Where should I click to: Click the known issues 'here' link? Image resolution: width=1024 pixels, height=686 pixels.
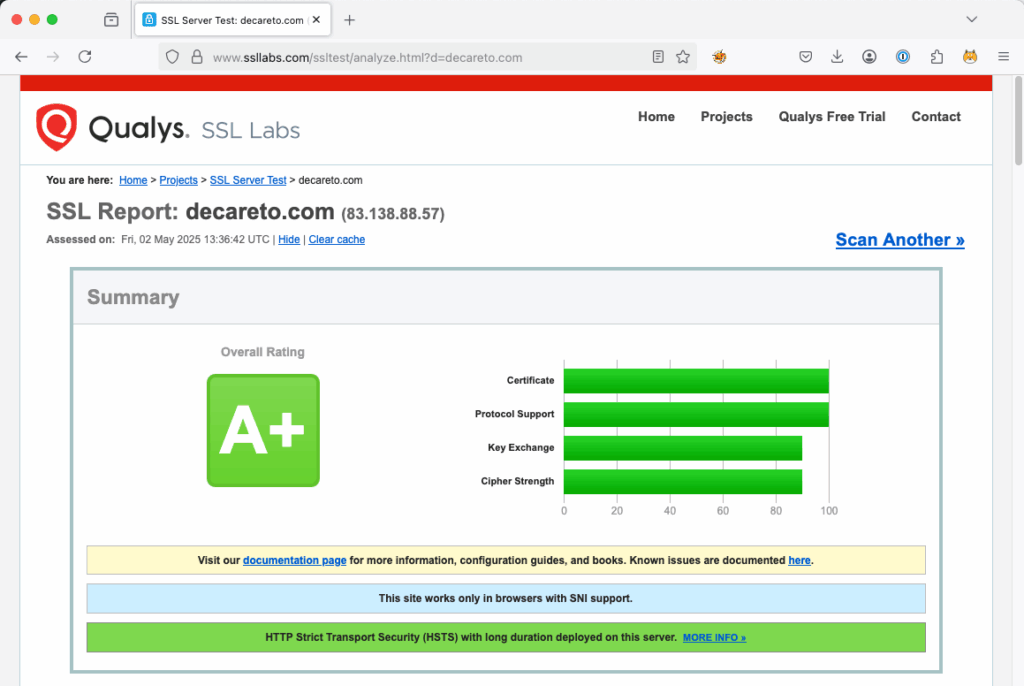click(x=799, y=561)
